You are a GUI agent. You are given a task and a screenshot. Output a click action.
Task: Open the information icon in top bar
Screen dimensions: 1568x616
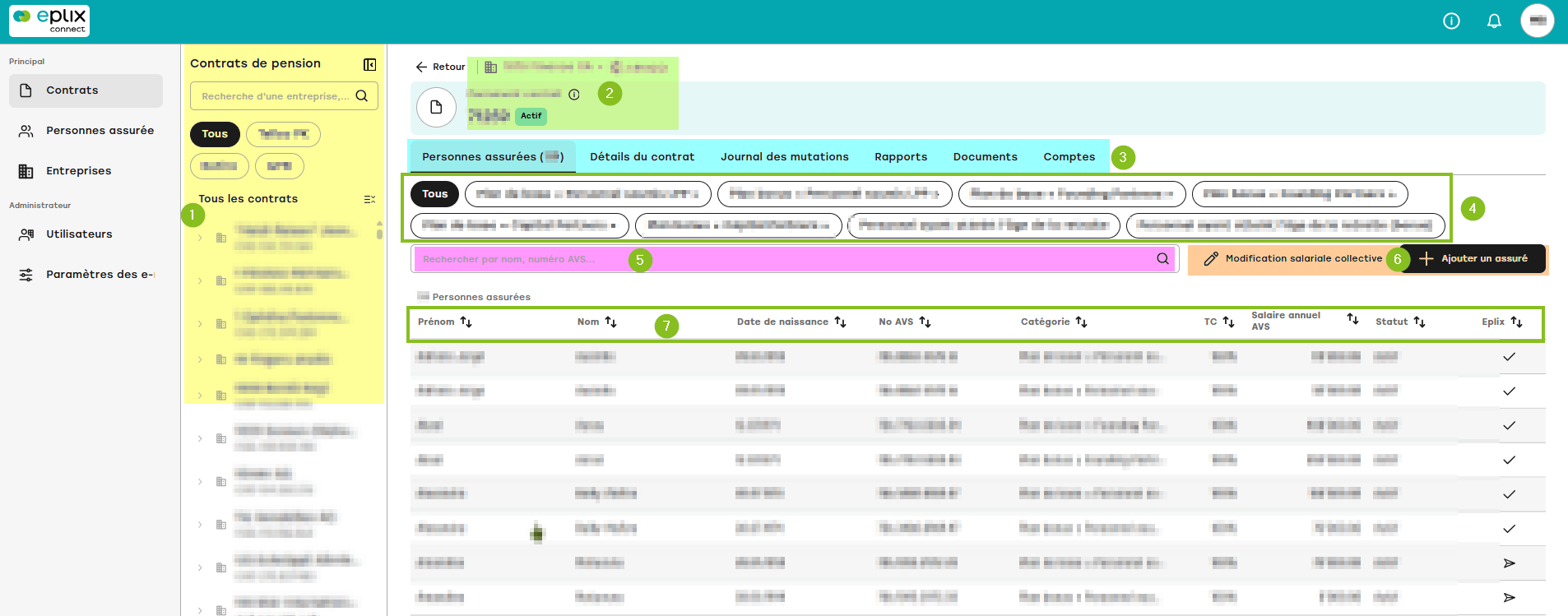point(1451,21)
